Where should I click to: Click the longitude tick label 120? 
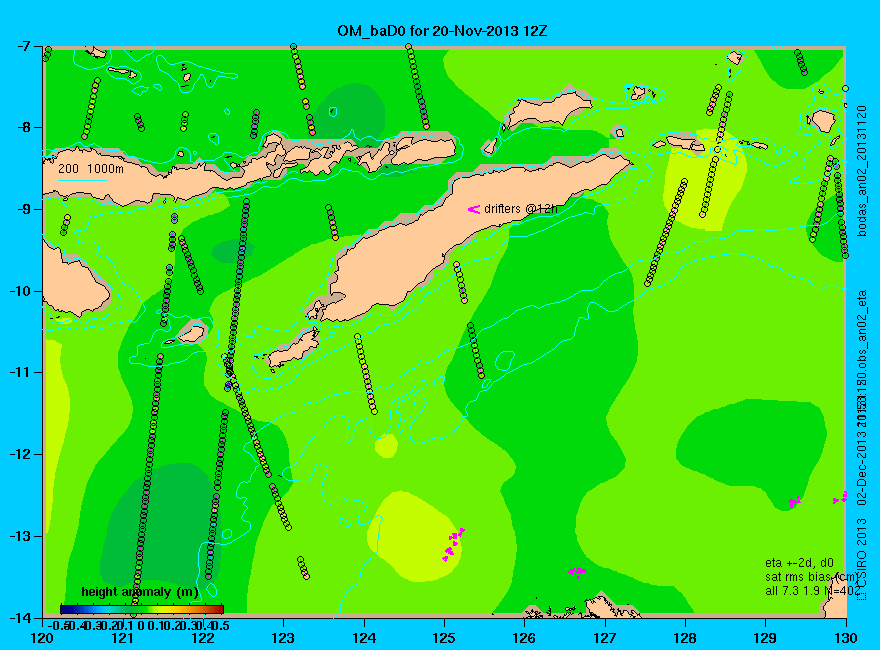click(43, 638)
